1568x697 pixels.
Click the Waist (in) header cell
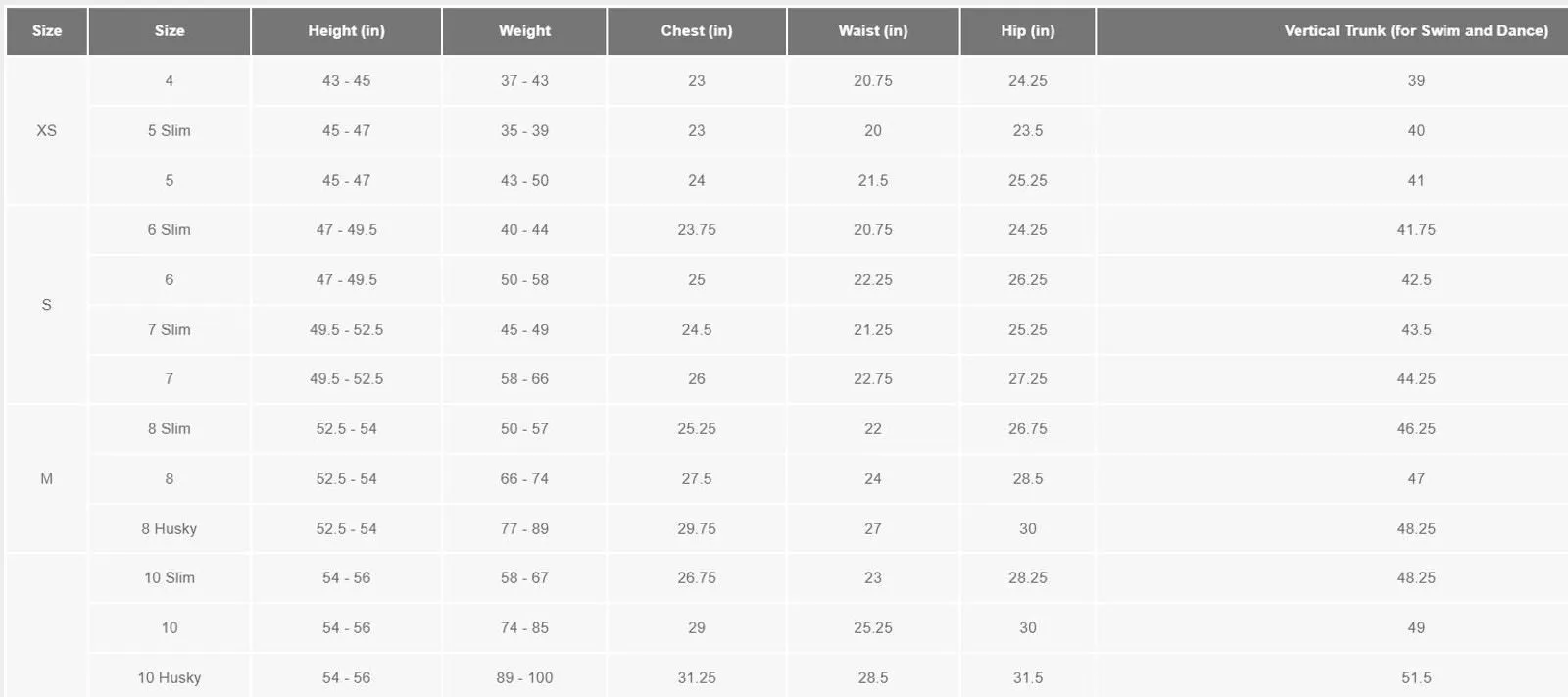tap(872, 30)
